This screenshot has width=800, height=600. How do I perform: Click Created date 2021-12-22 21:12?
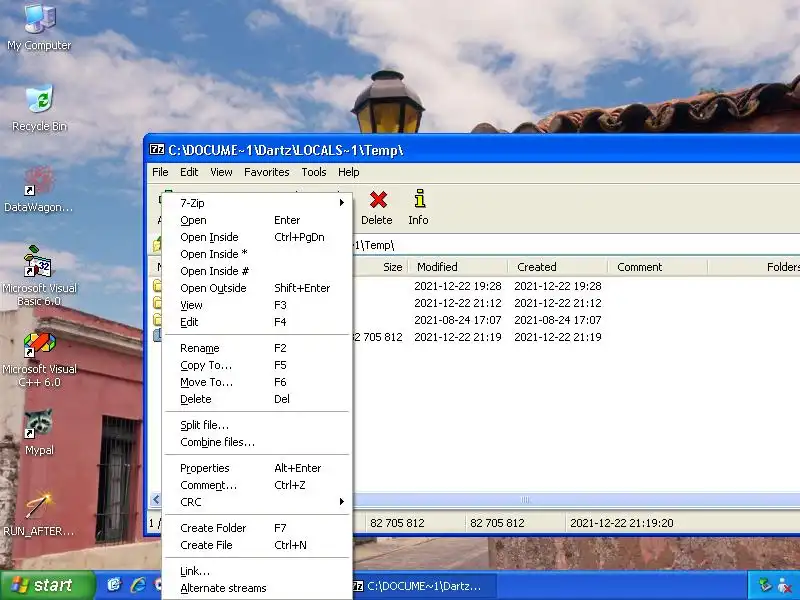tap(558, 303)
